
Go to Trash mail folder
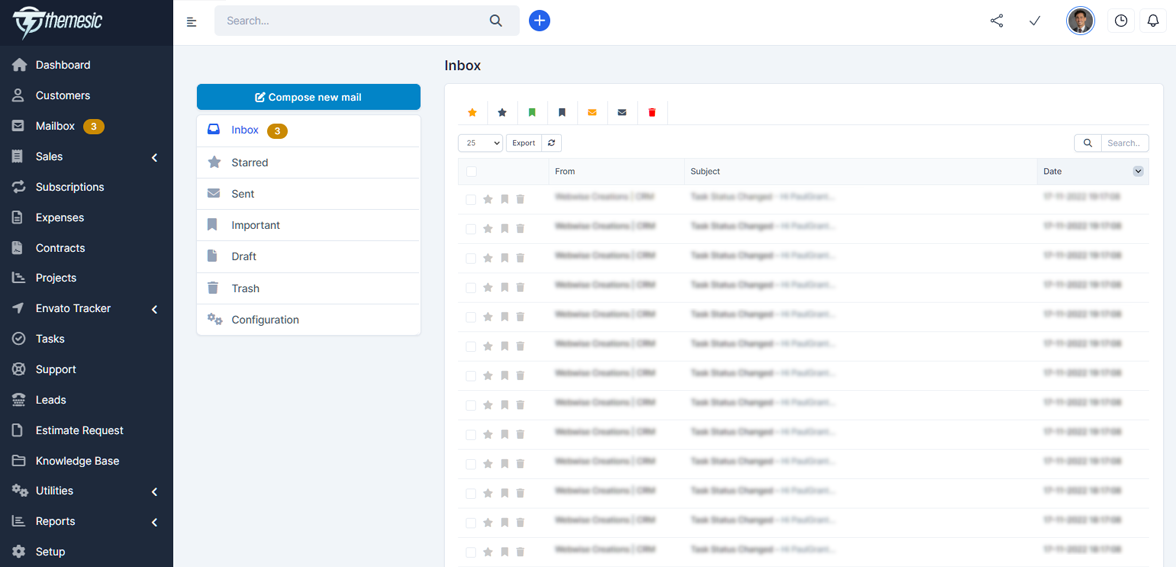point(245,289)
